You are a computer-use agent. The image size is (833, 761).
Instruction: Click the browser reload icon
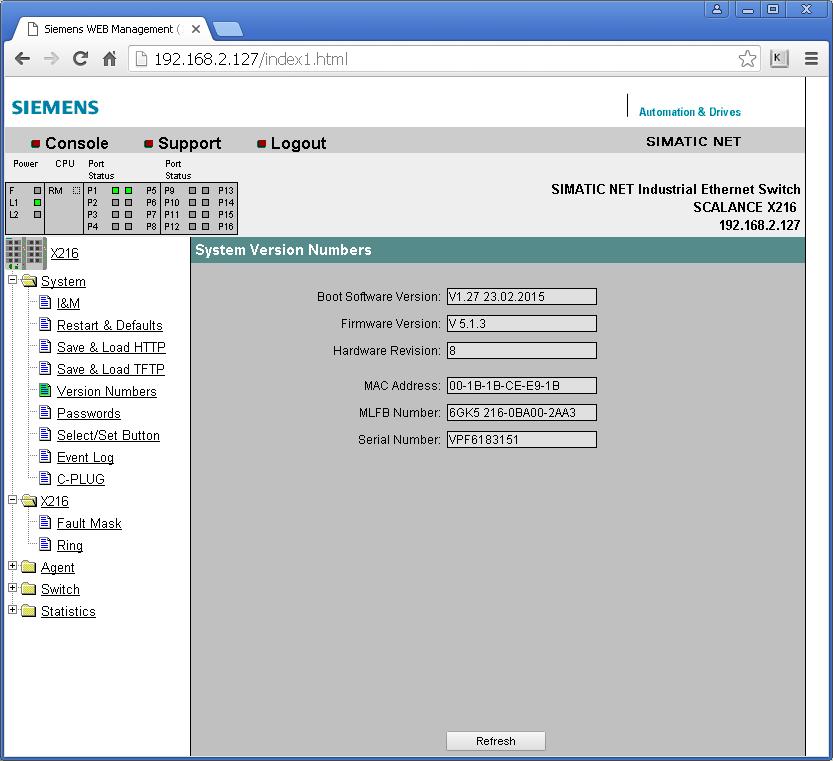[81, 59]
